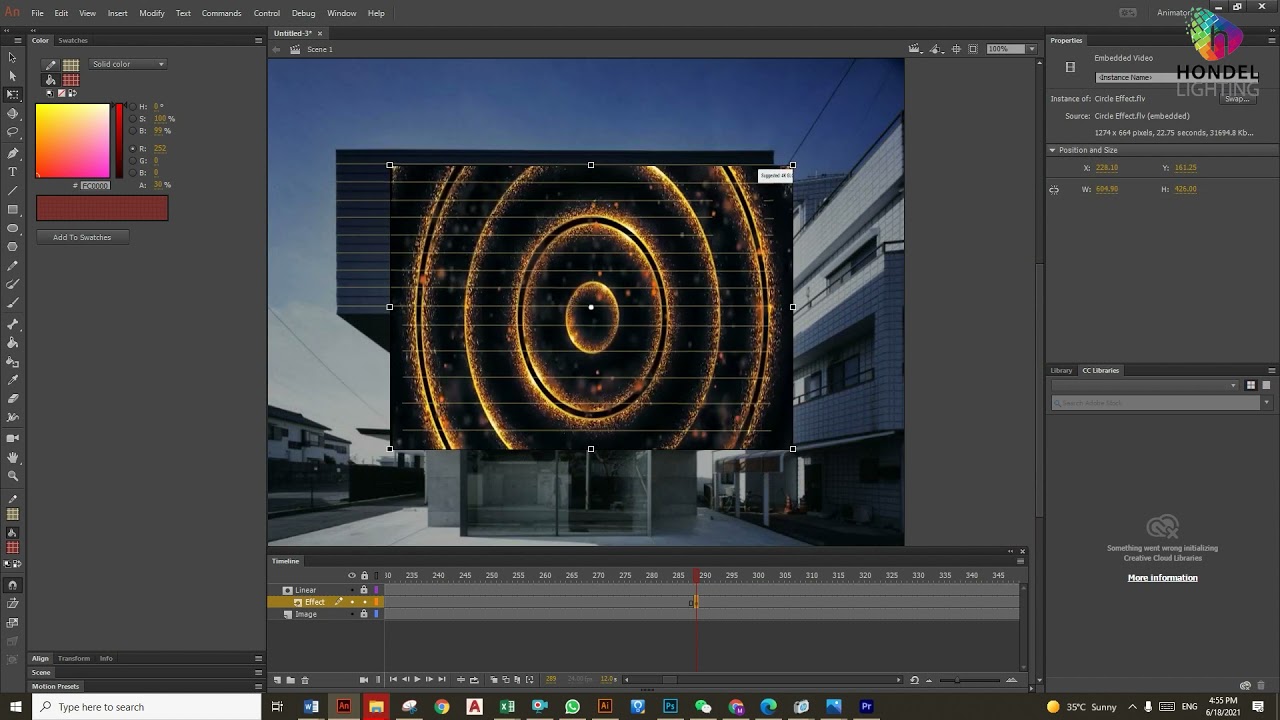The image size is (1280, 720).
Task: Switch to the Swatches tab
Action: point(73,41)
